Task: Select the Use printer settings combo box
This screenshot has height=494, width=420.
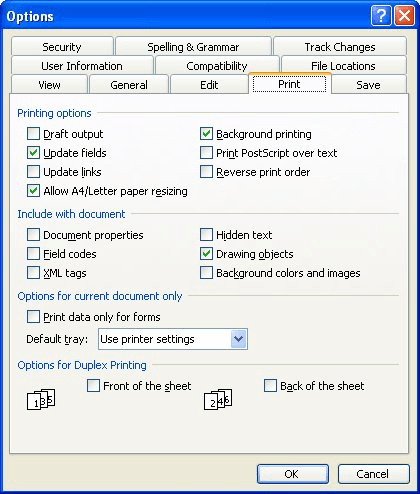Action: click(x=173, y=339)
